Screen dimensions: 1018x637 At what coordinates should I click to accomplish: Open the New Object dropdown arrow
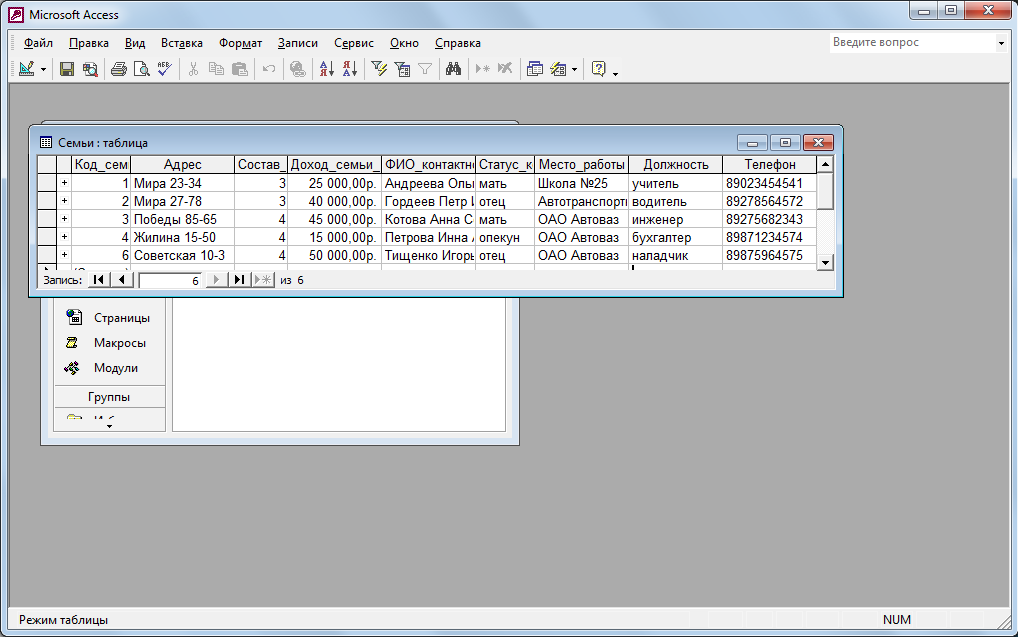pos(574,70)
